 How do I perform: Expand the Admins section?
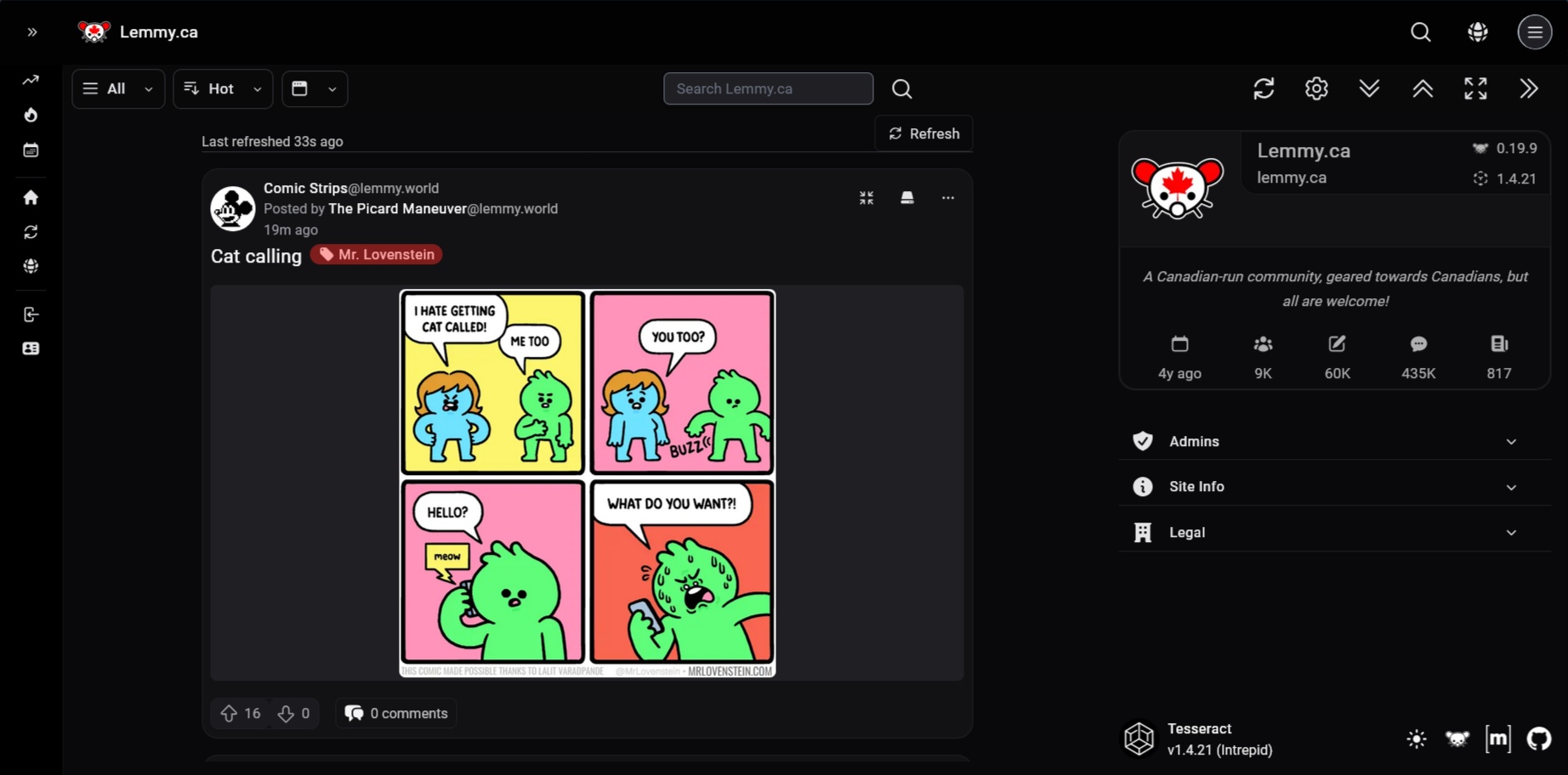tap(1335, 441)
